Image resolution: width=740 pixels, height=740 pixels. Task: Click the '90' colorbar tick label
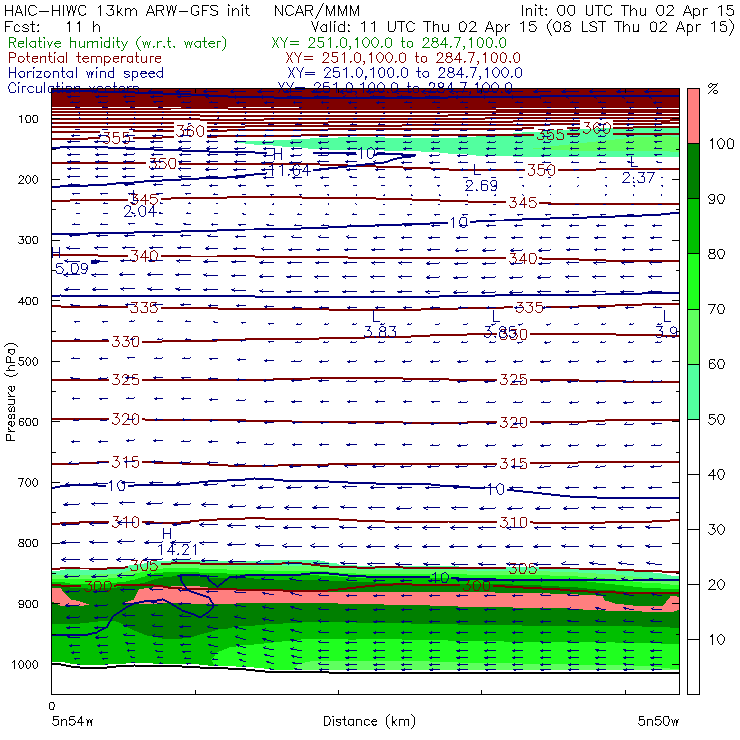(x=716, y=199)
